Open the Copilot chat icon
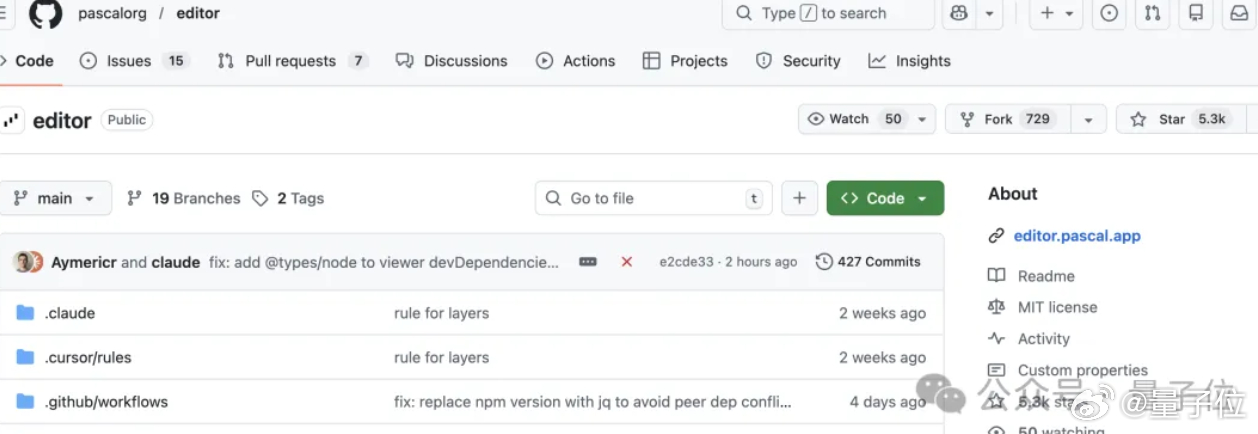Screen dimensions: 1258x434 (959, 13)
